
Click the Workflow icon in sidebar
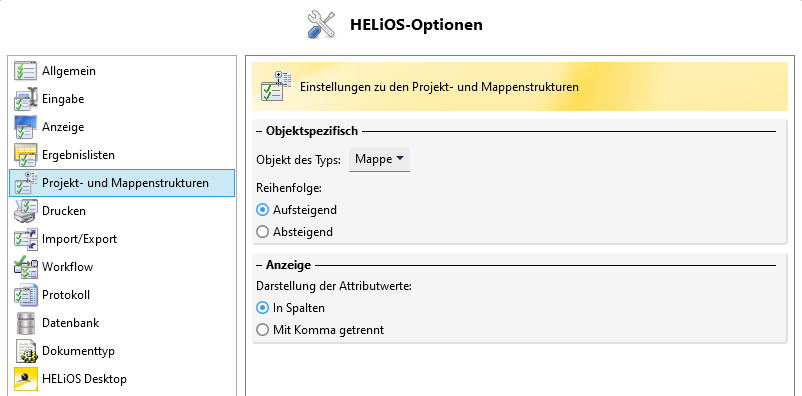26,267
